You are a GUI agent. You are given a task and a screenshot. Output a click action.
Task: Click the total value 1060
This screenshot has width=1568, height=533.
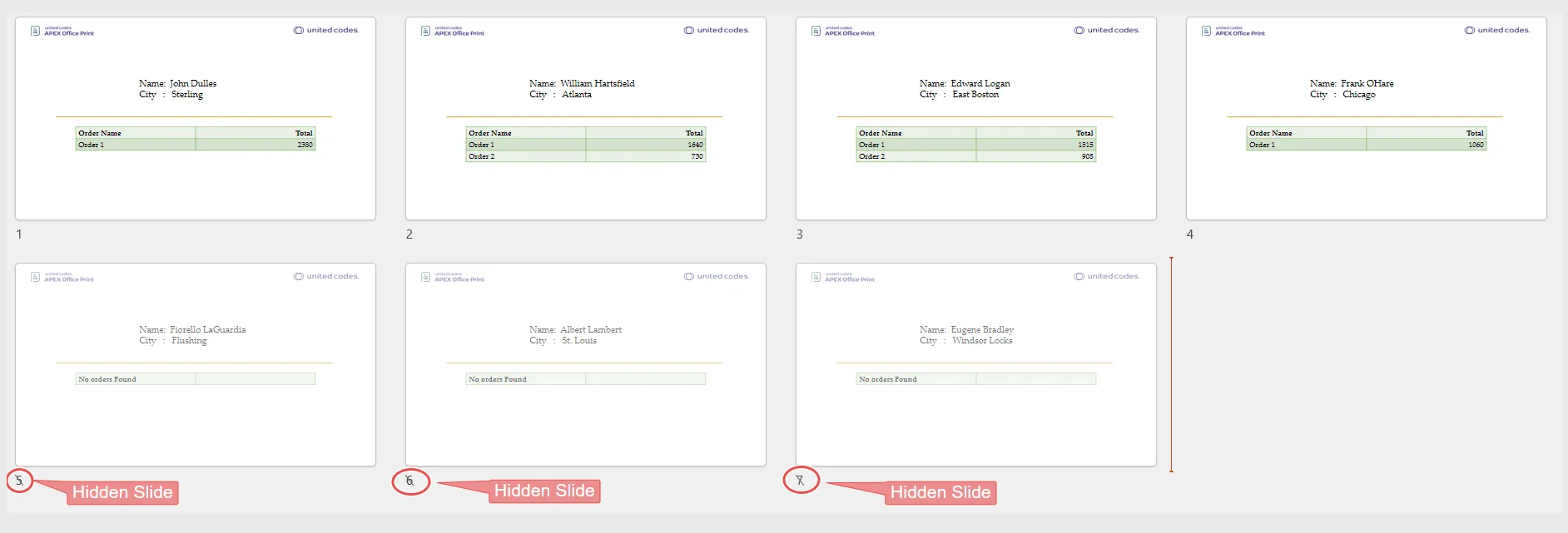[x=1476, y=145]
